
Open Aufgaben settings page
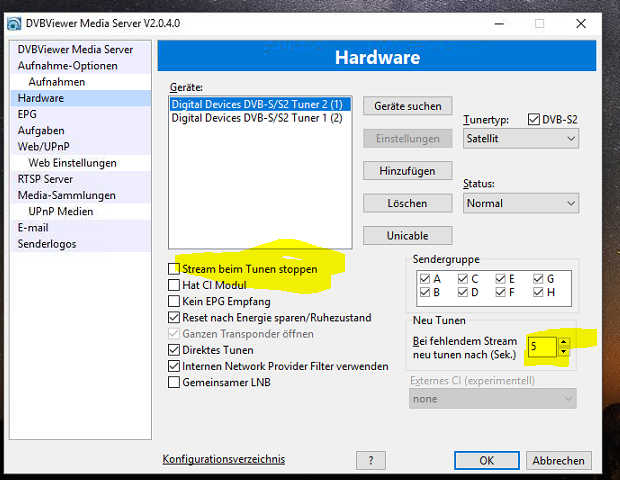(80, 130)
